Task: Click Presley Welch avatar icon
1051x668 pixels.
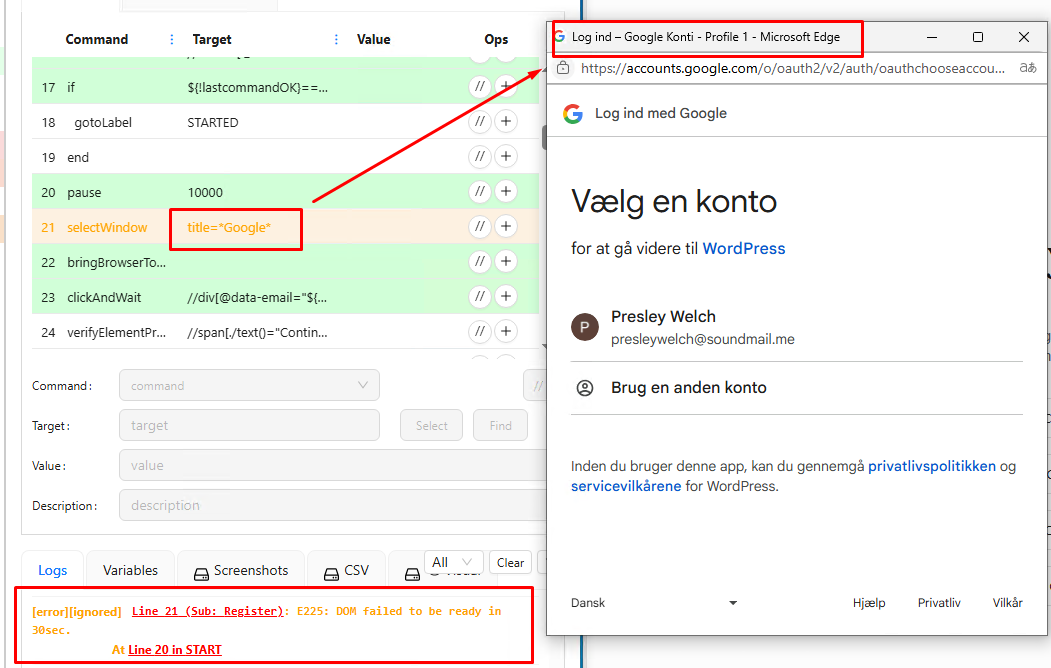Action: coord(584,327)
